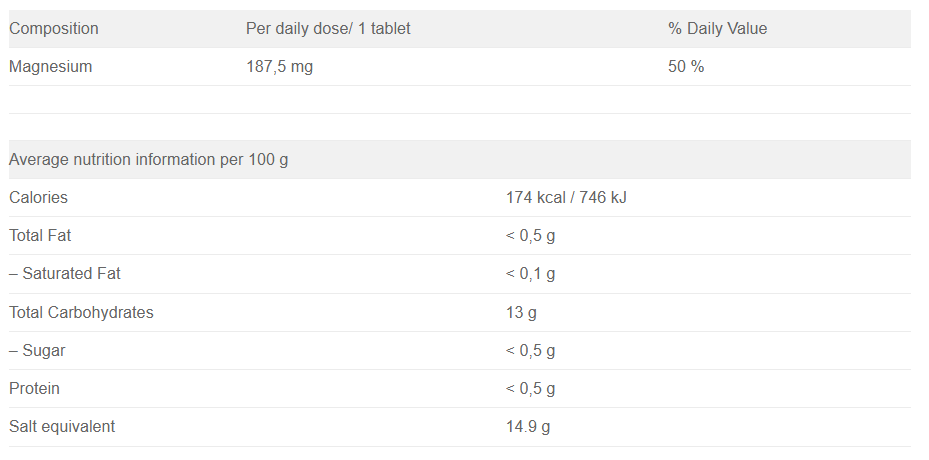Screen dimensions: 929x460
Task: Click the Total Fat value '< 0,5 g'
Action: coord(530,236)
